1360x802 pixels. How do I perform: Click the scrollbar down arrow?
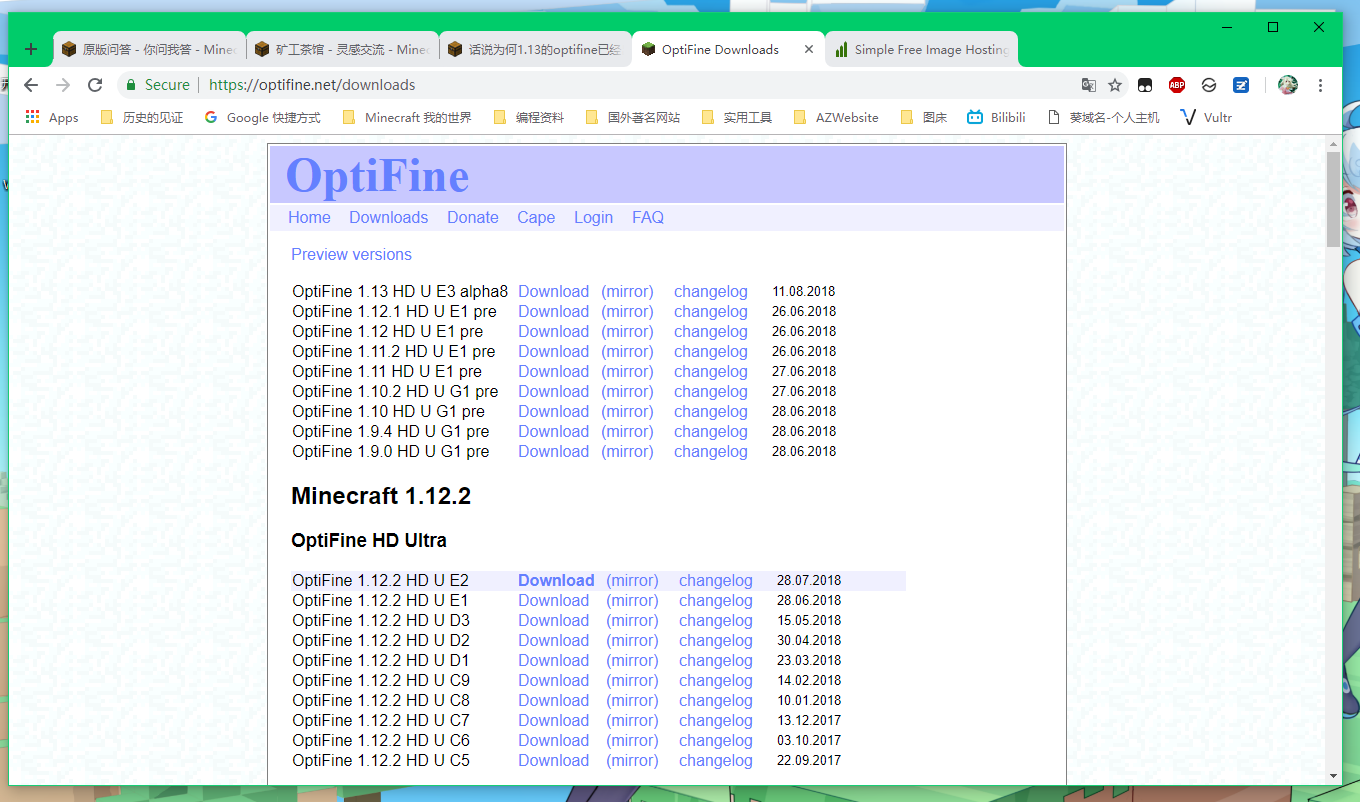tap(1333, 776)
